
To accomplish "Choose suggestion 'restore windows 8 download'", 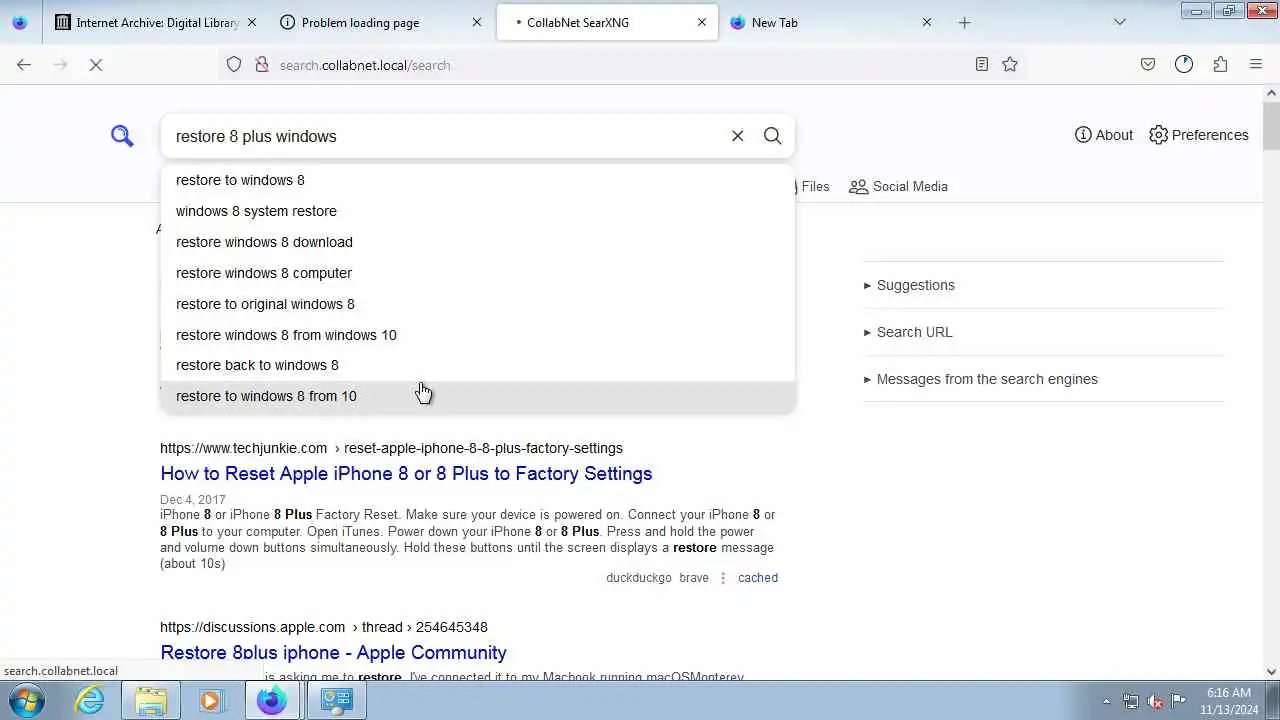I will [x=478, y=242].
